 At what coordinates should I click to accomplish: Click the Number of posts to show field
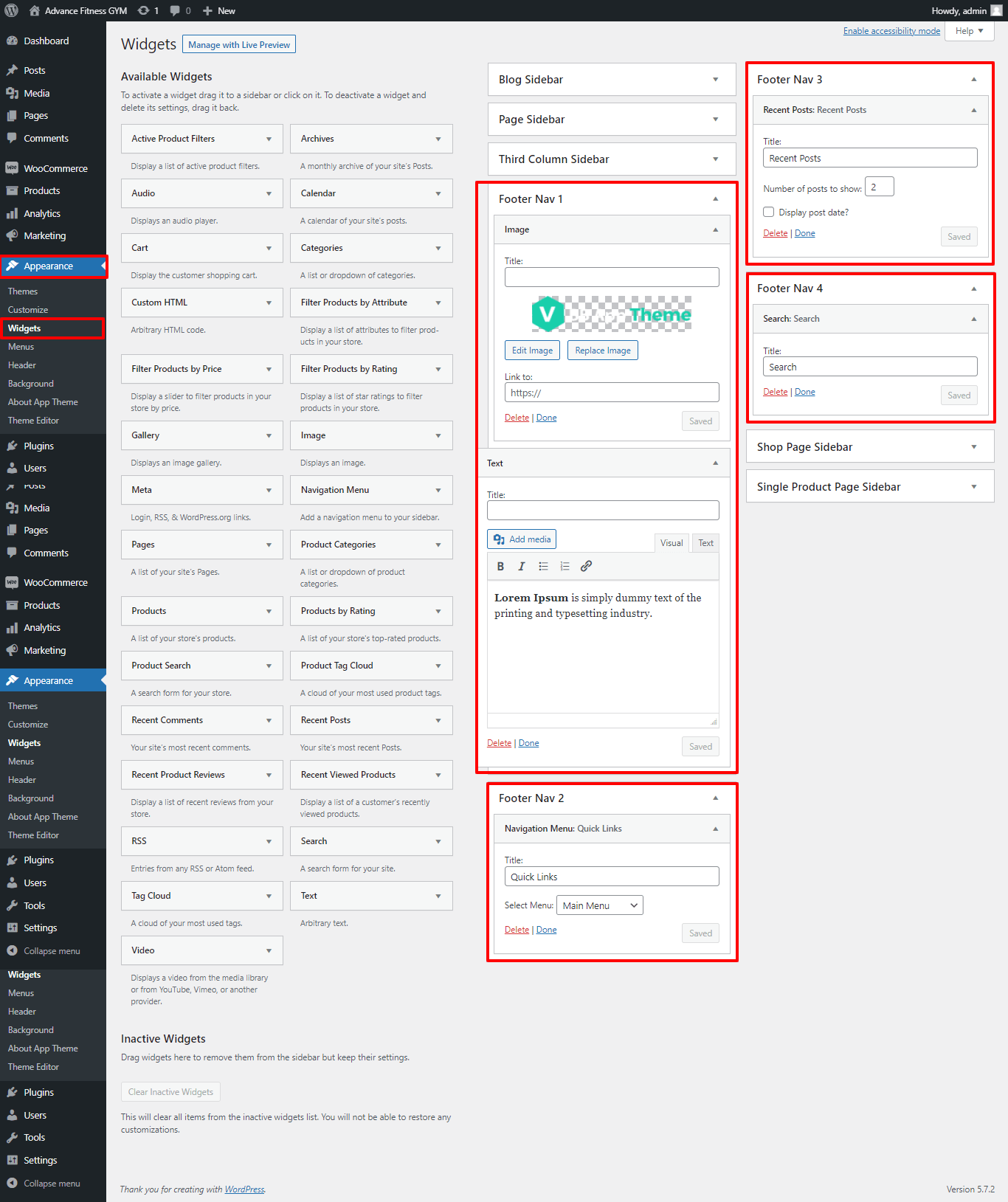(x=879, y=187)
